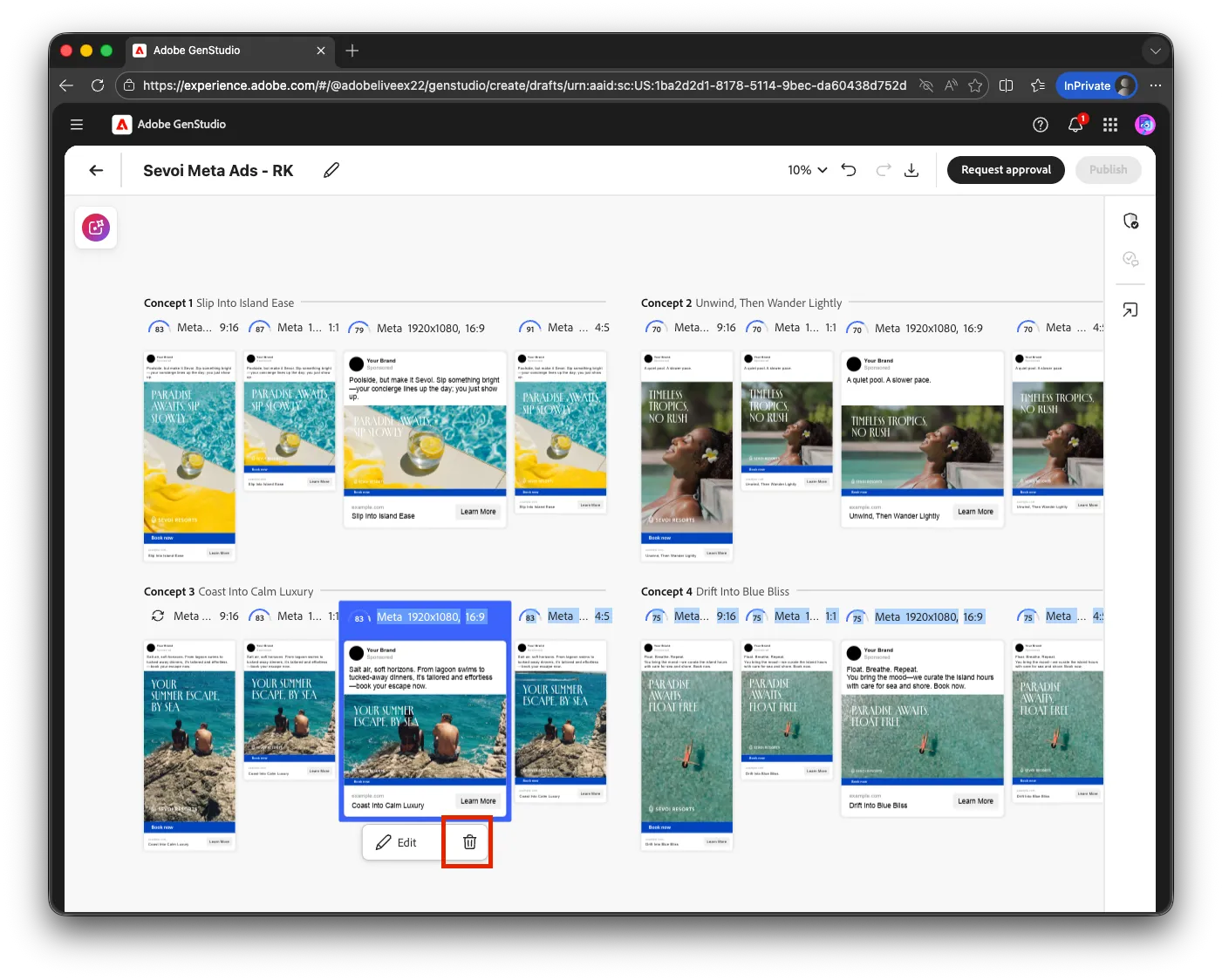Open the brand check shield panel
The width and height of the screenshot is (1222, 980).
(x=1130, y=221)
